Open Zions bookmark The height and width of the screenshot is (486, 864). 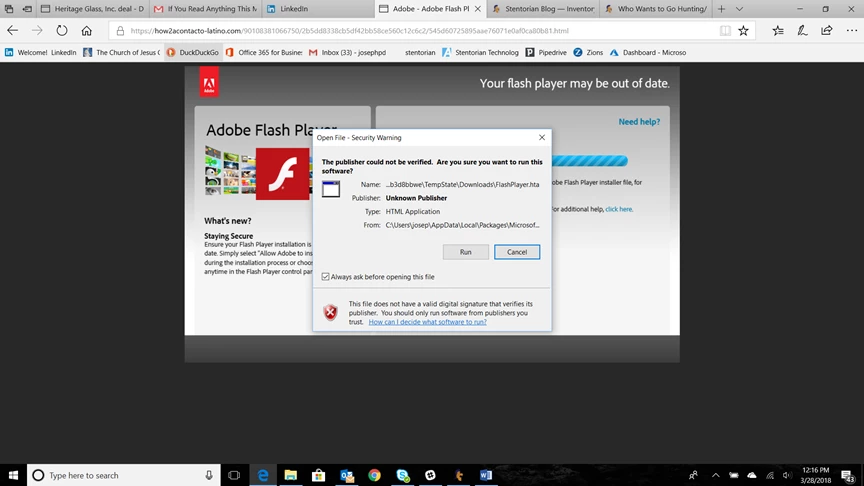[588, 52]
